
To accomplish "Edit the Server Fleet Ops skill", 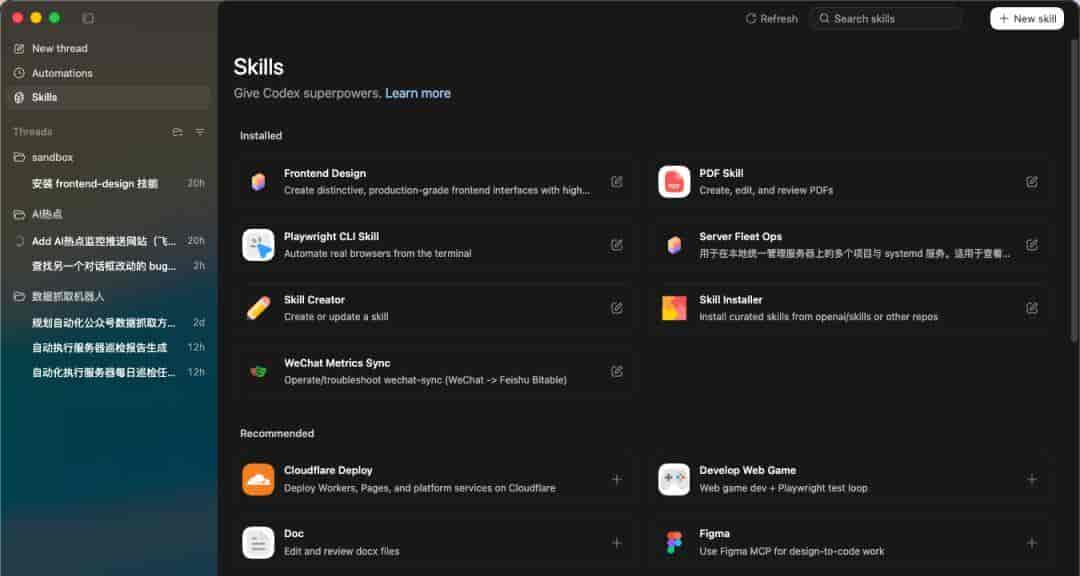I will (1032, 245).
